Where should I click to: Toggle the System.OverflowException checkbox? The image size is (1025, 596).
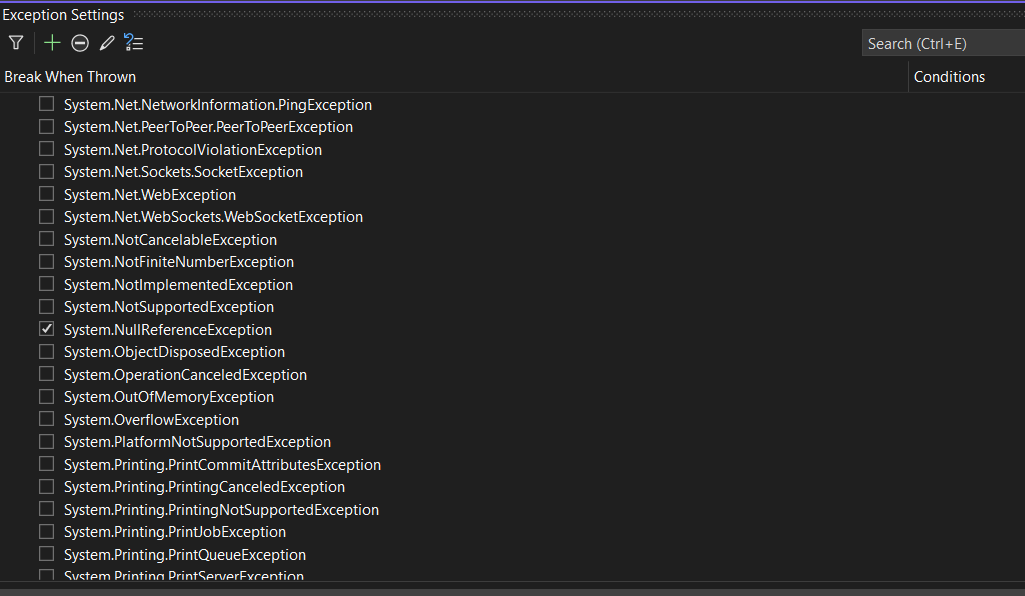coord(46,419)
